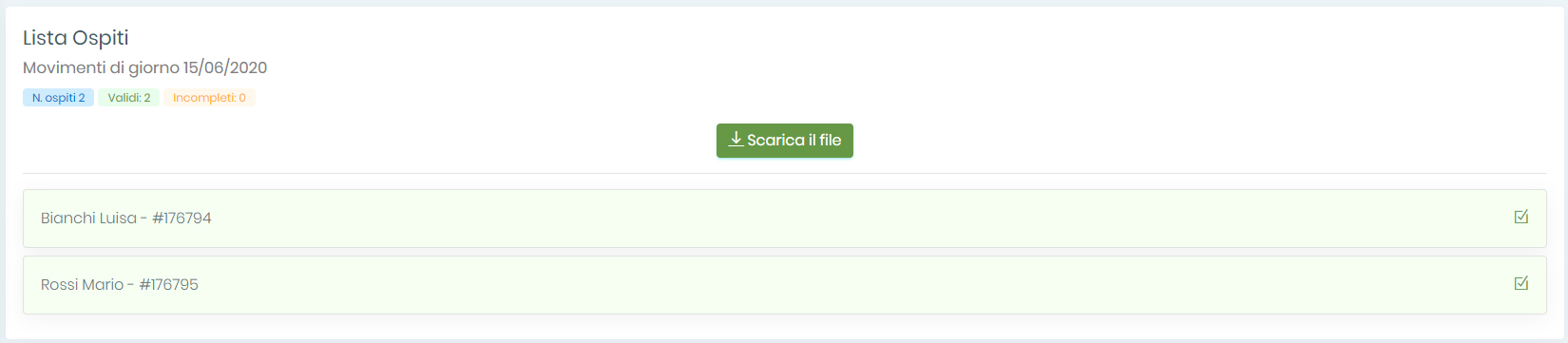The height and width of the screenshot is (343, 1568).
Task: Click the booking ID #176795
Action: point(168,285)
